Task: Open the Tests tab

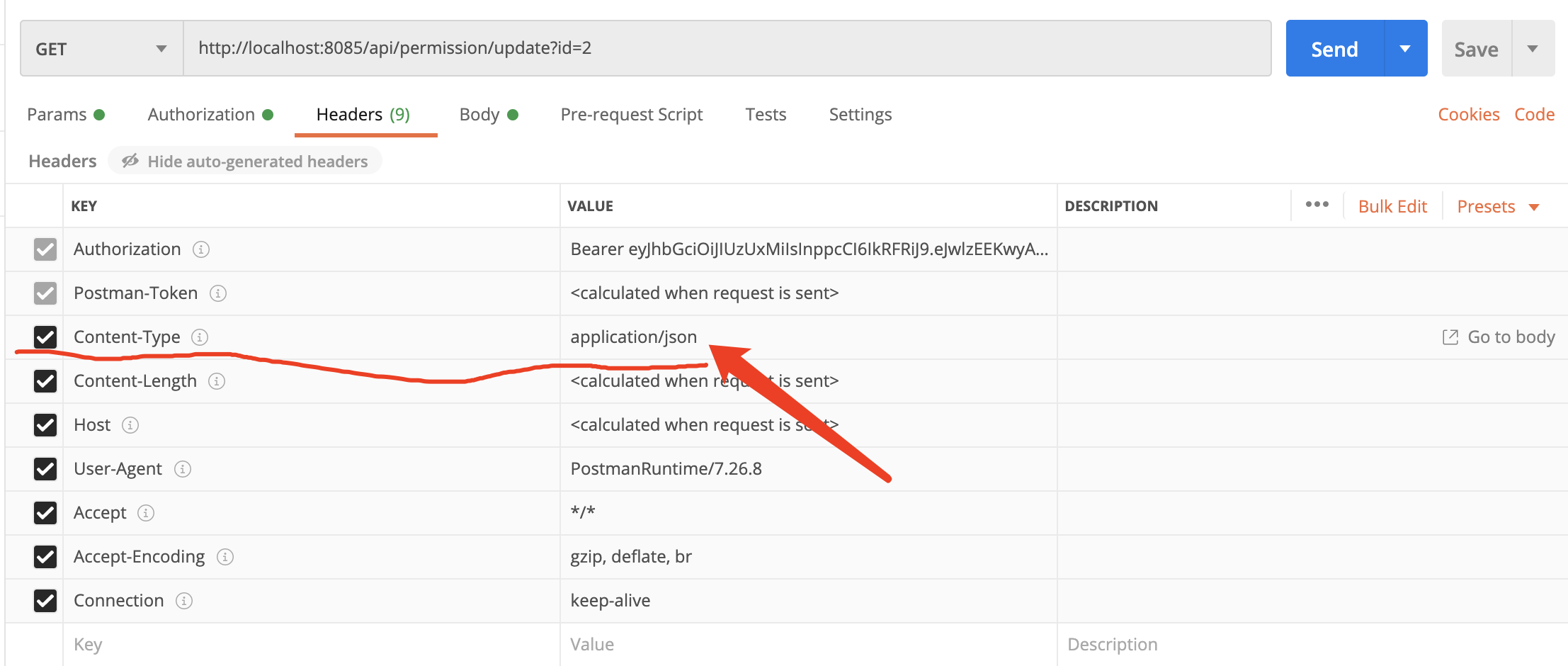Action: tap(766, 114)
